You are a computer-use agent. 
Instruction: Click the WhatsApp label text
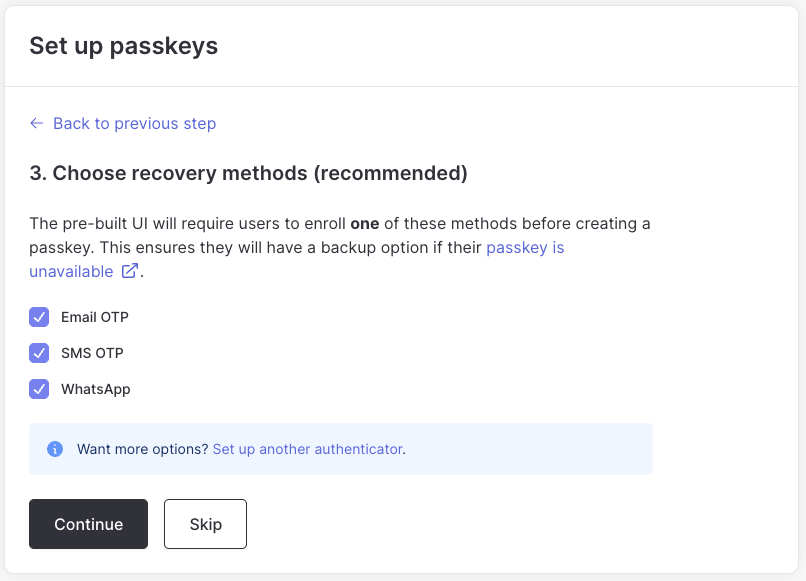click(x=95, y=389)
